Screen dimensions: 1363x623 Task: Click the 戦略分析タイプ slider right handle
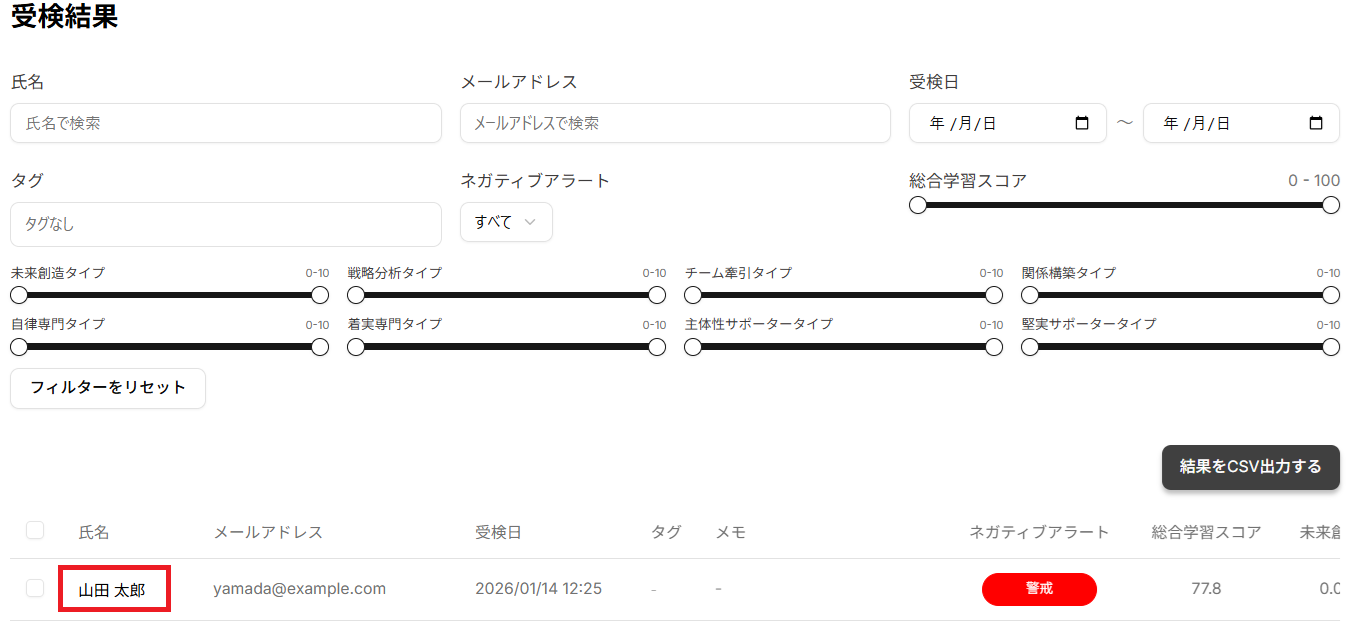click(657, 295)
